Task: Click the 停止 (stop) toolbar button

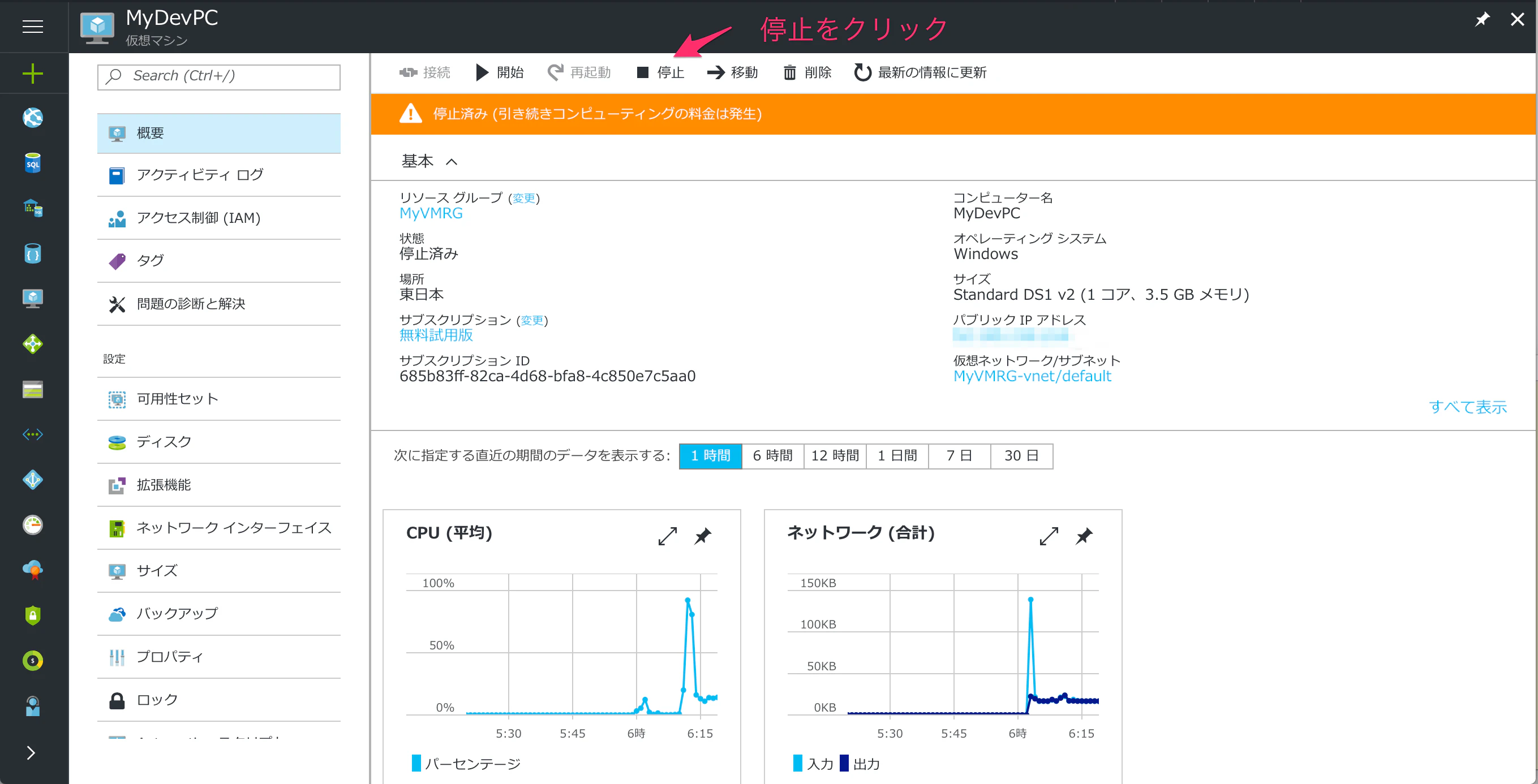Action: click(x=660, y=73)
